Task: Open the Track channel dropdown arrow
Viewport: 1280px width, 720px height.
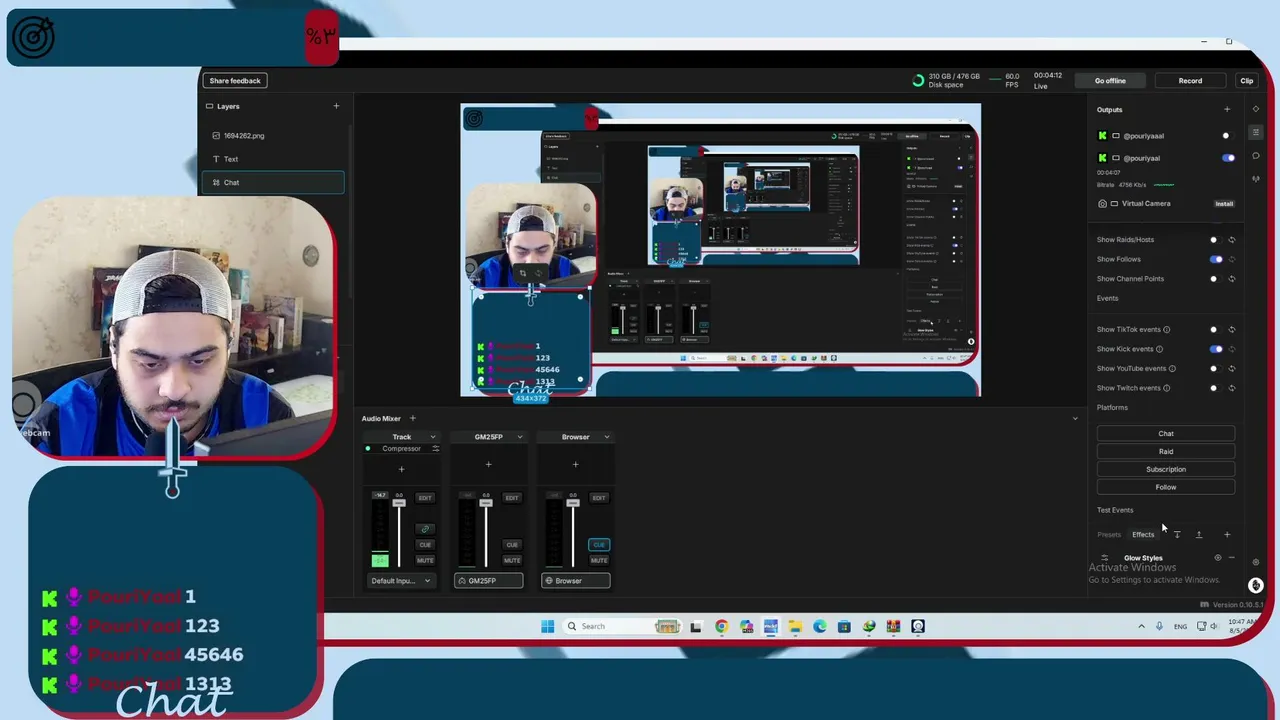Action: 432,437
